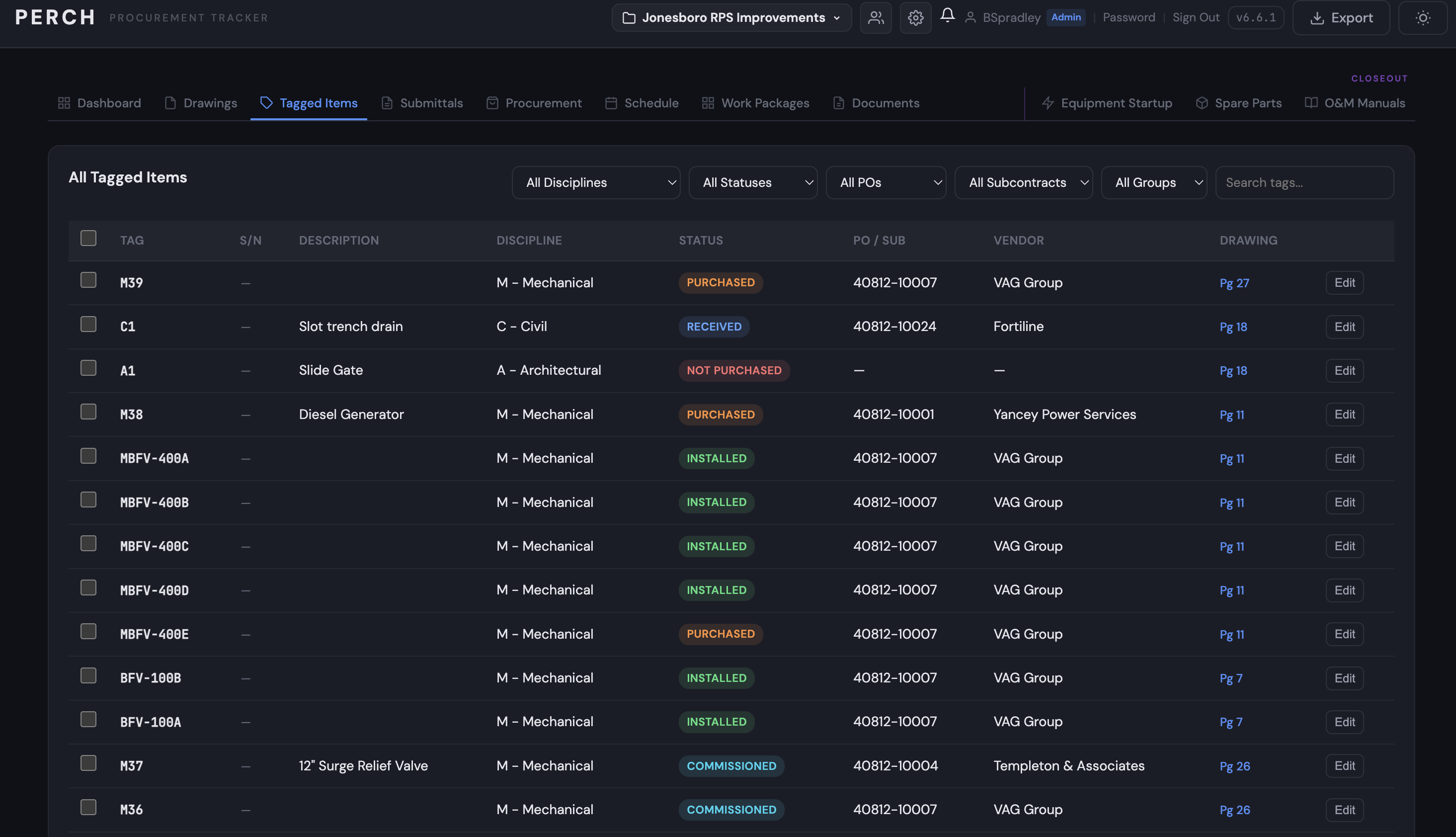Select the M39 row checkbox

88,280
